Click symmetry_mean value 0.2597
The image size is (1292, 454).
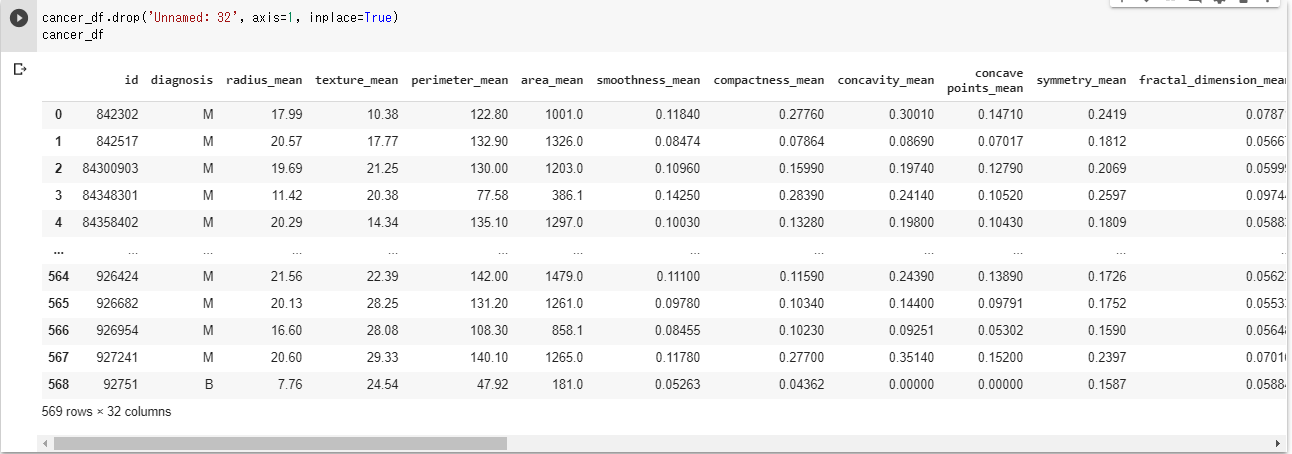click(1107, 196)
